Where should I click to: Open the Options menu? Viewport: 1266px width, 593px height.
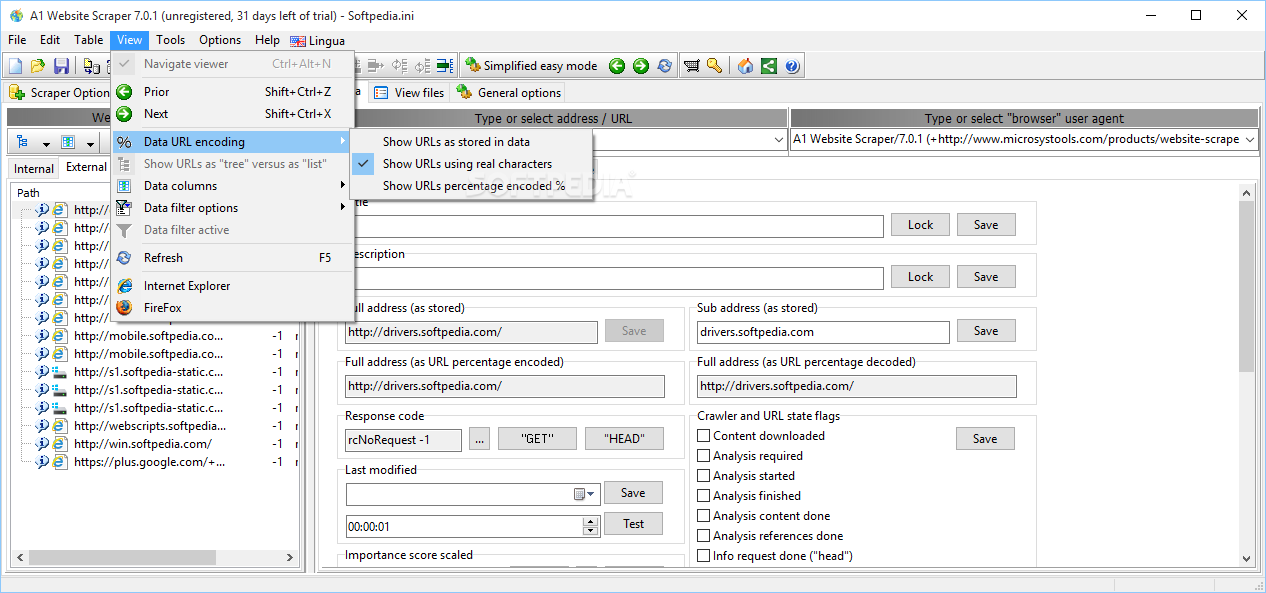coord(220,40)
